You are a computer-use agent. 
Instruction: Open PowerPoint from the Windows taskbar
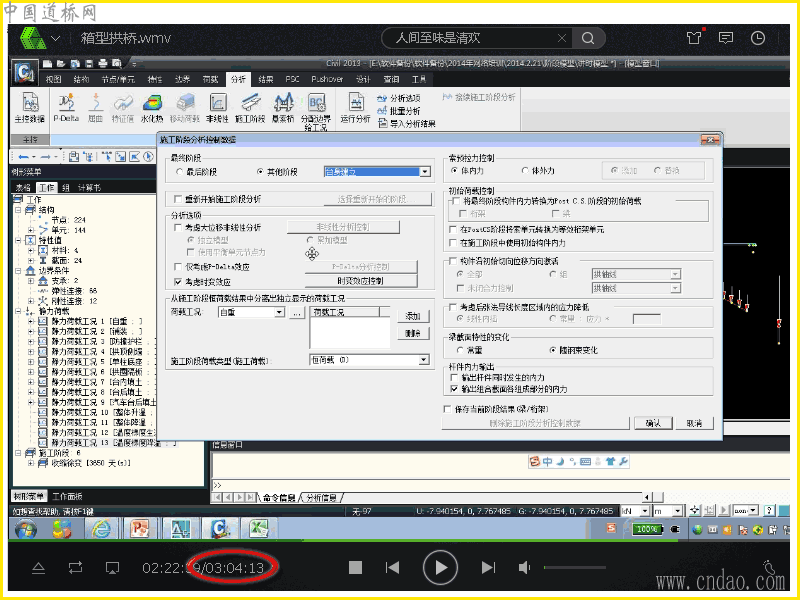point(139,528)
